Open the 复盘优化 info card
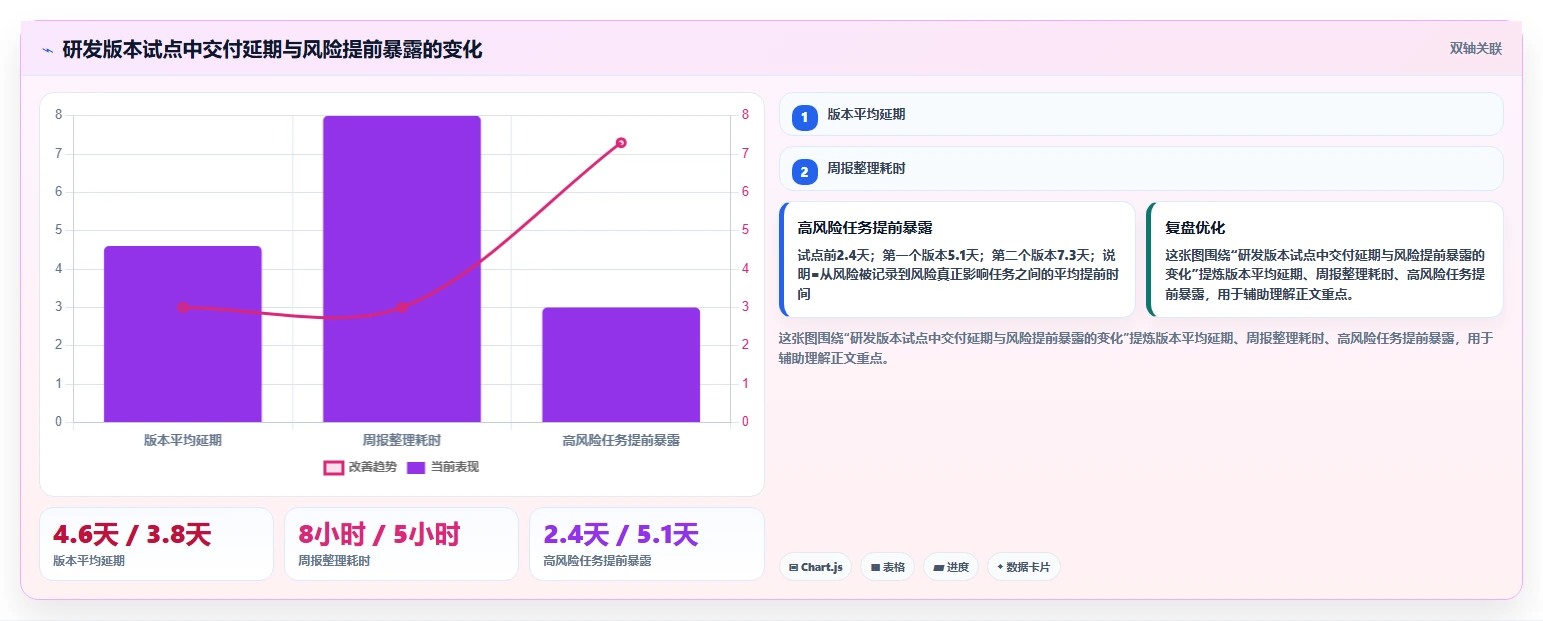Screen dimensions: 1543x621 (1325, 259)
